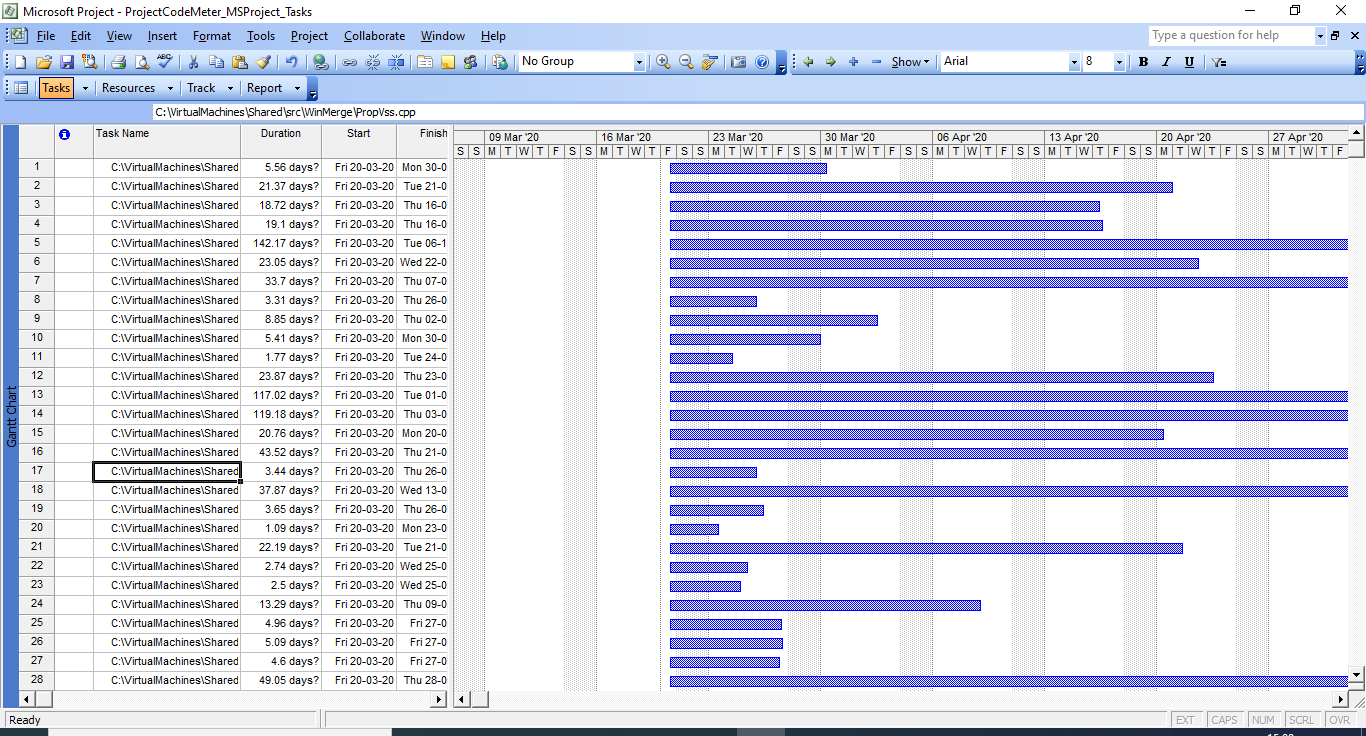
Task: Open the Show outline level dropdown
Action: point(910,62)
